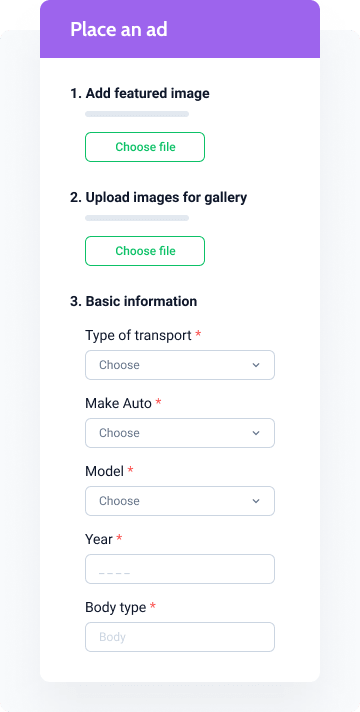Click the Year field label
This screenshot has width=360, height=712.
point(99,539)
